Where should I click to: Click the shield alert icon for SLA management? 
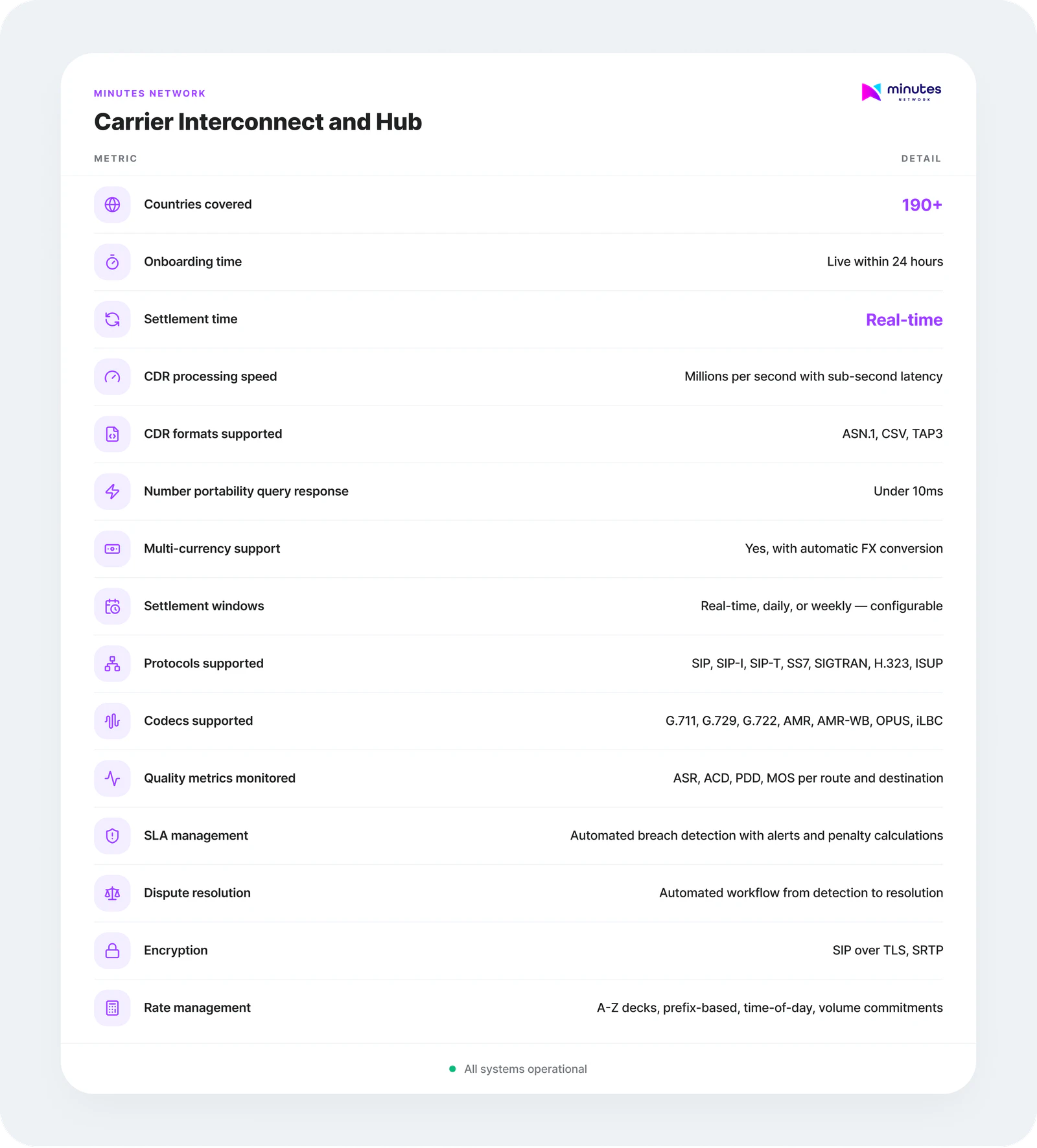112,836
